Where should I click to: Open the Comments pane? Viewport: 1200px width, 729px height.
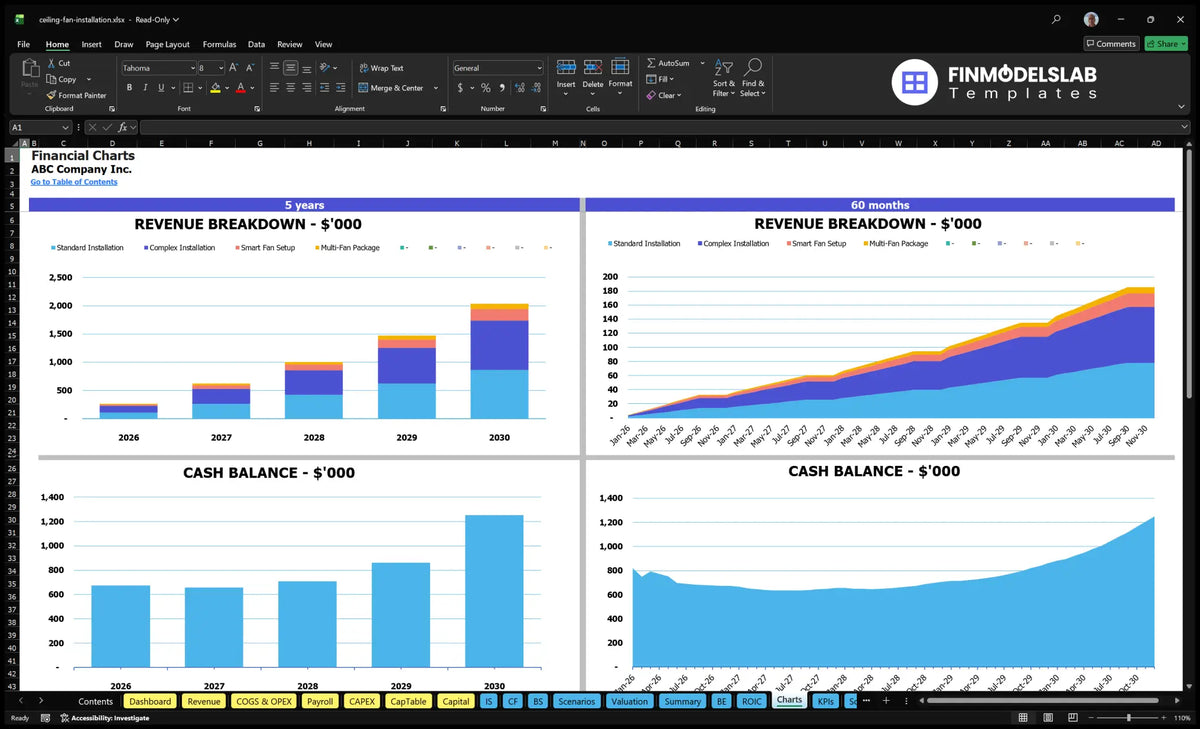point(1111,44)
